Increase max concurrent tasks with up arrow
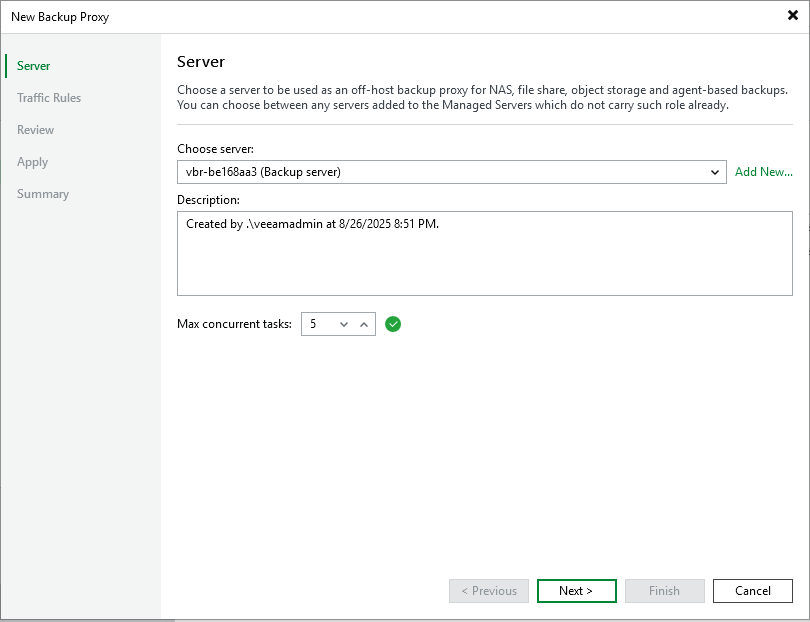Screen dimensions: 810x622 [364, 324]
